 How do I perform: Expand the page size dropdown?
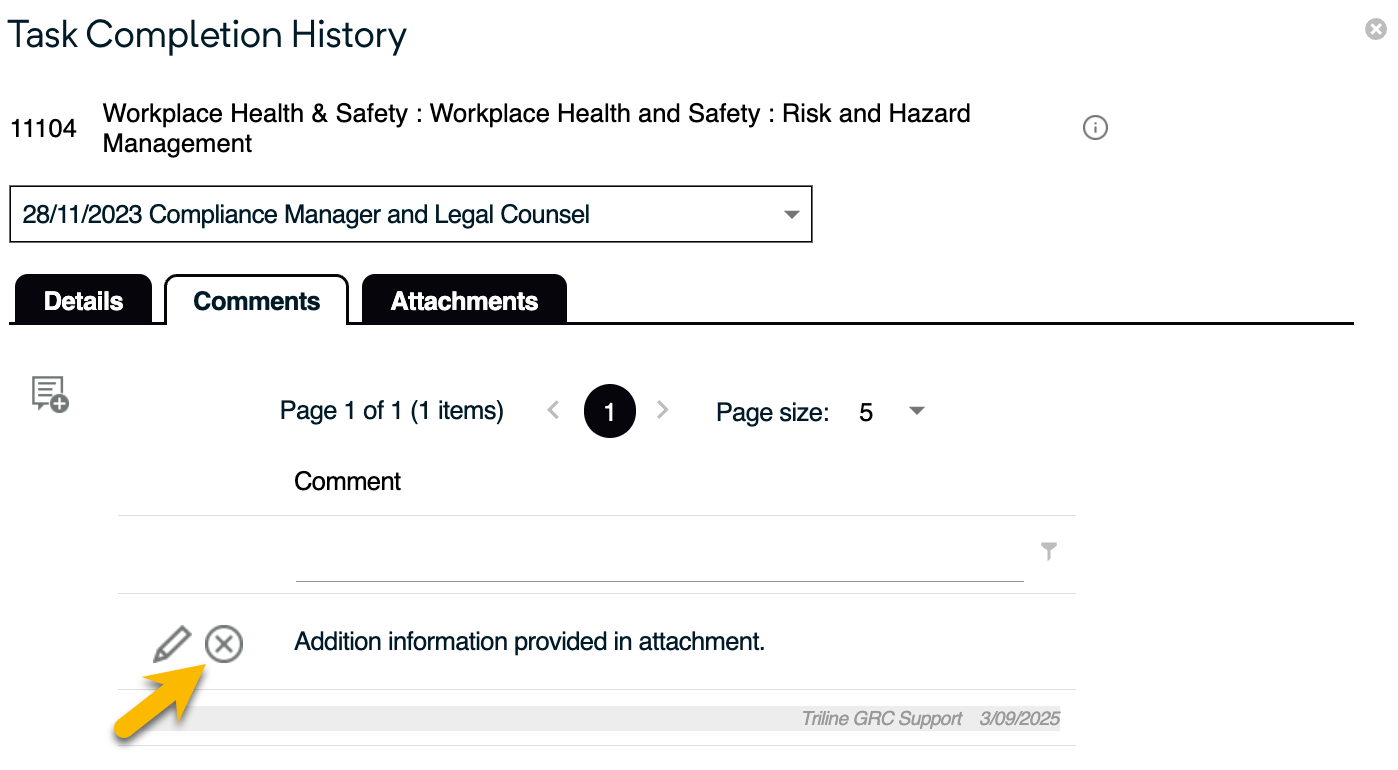[916, 411]
